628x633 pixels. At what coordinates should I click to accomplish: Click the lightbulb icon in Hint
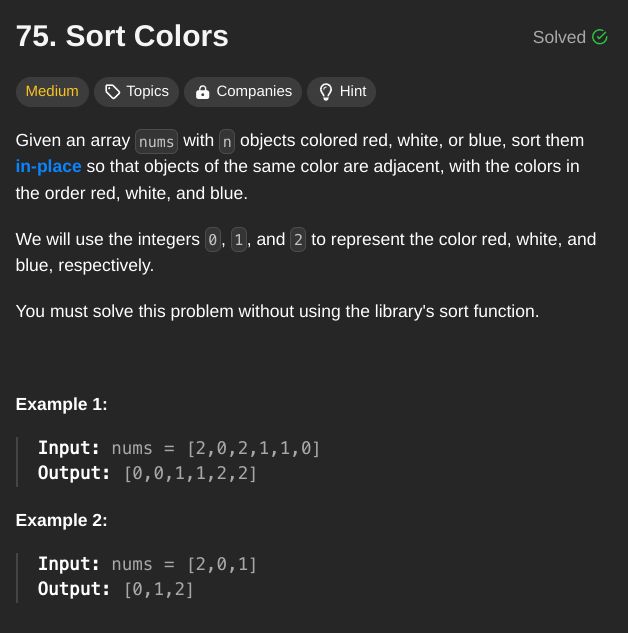(x=326, y=92)
